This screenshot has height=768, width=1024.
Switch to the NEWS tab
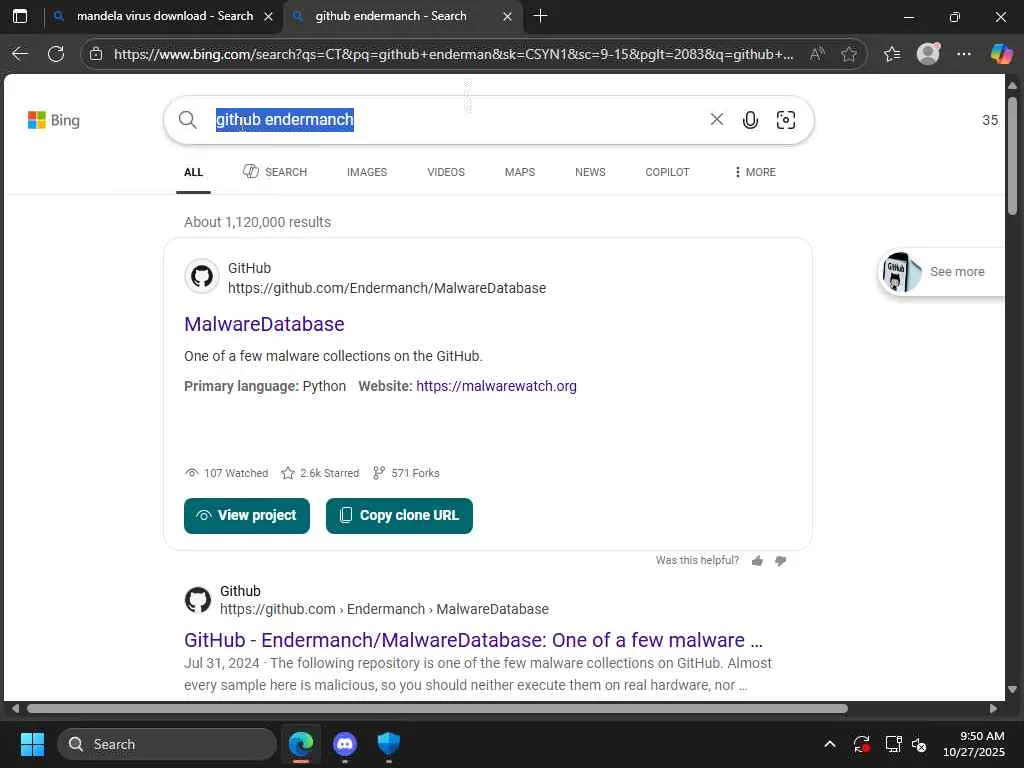pos(590,172)
